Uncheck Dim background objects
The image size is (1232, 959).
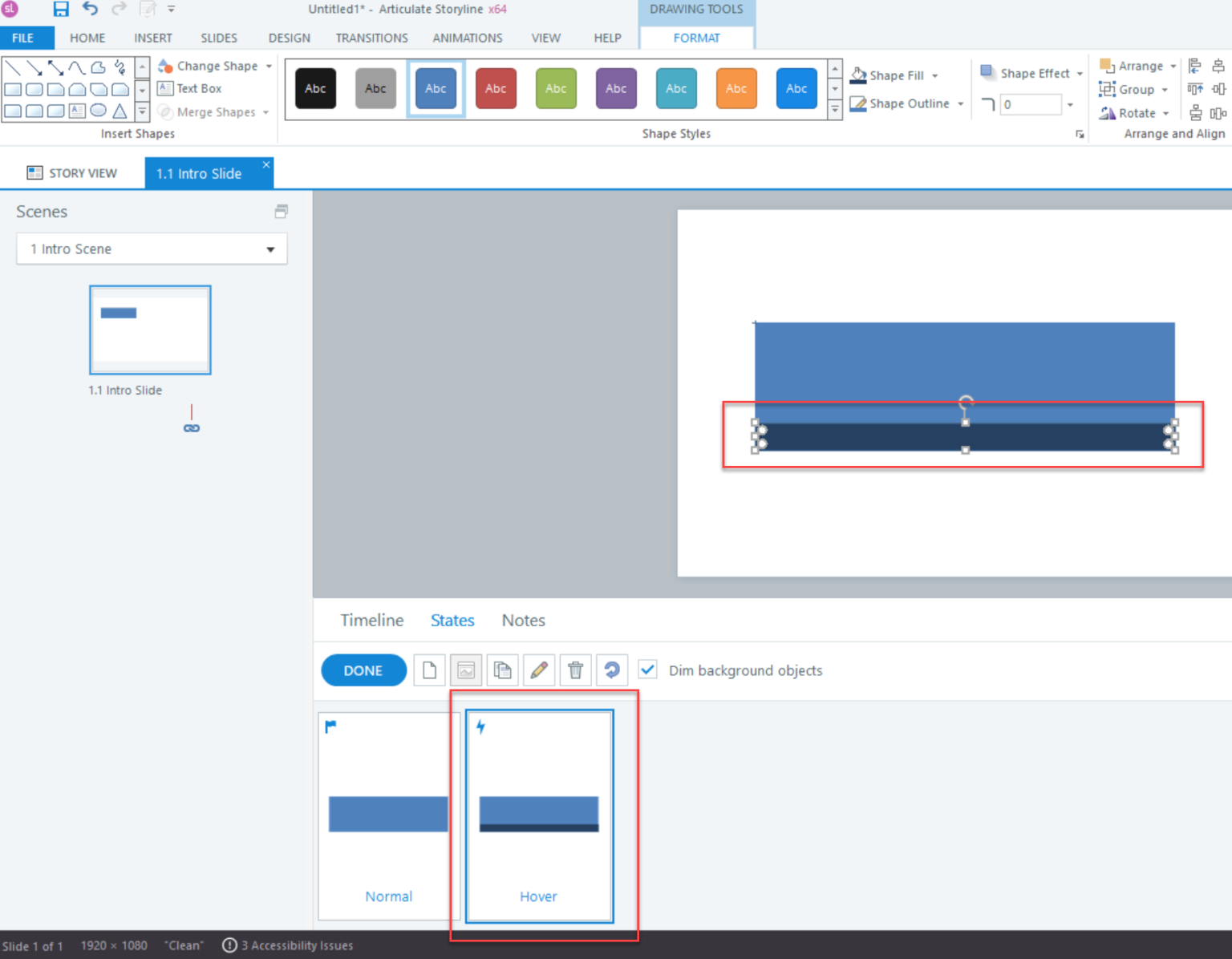point(647,670)
